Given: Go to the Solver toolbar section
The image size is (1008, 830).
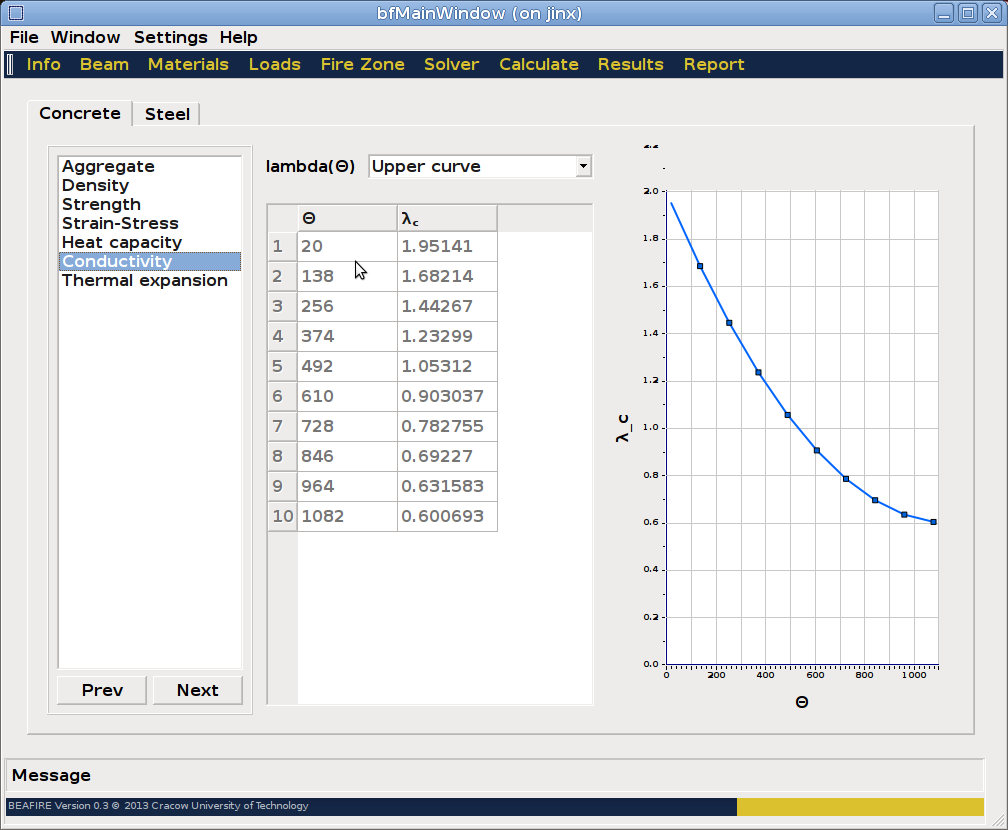Looking at the screenshot, I should click(x=451, y=65).
